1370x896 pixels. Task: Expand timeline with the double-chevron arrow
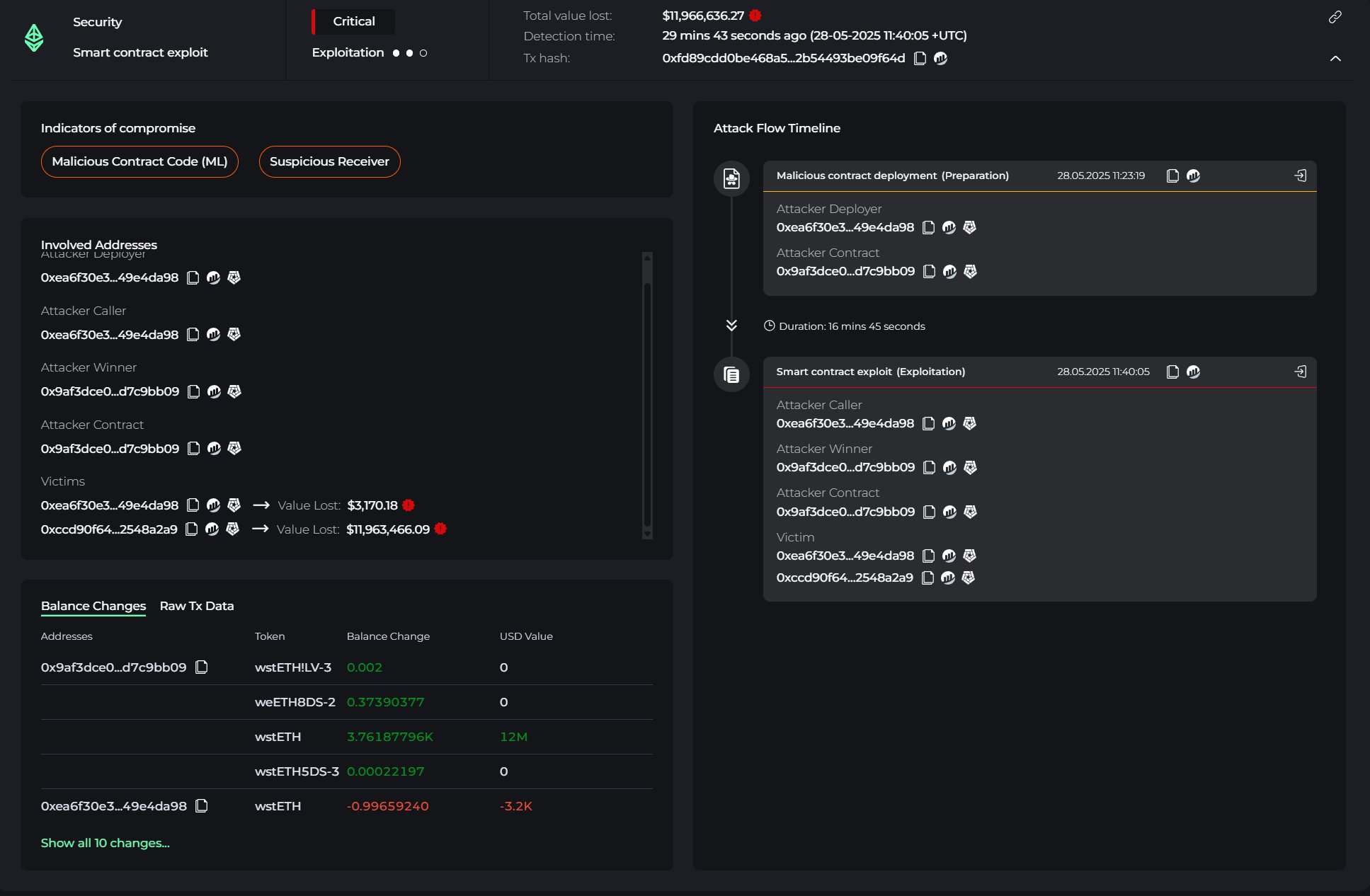(731, 326)
